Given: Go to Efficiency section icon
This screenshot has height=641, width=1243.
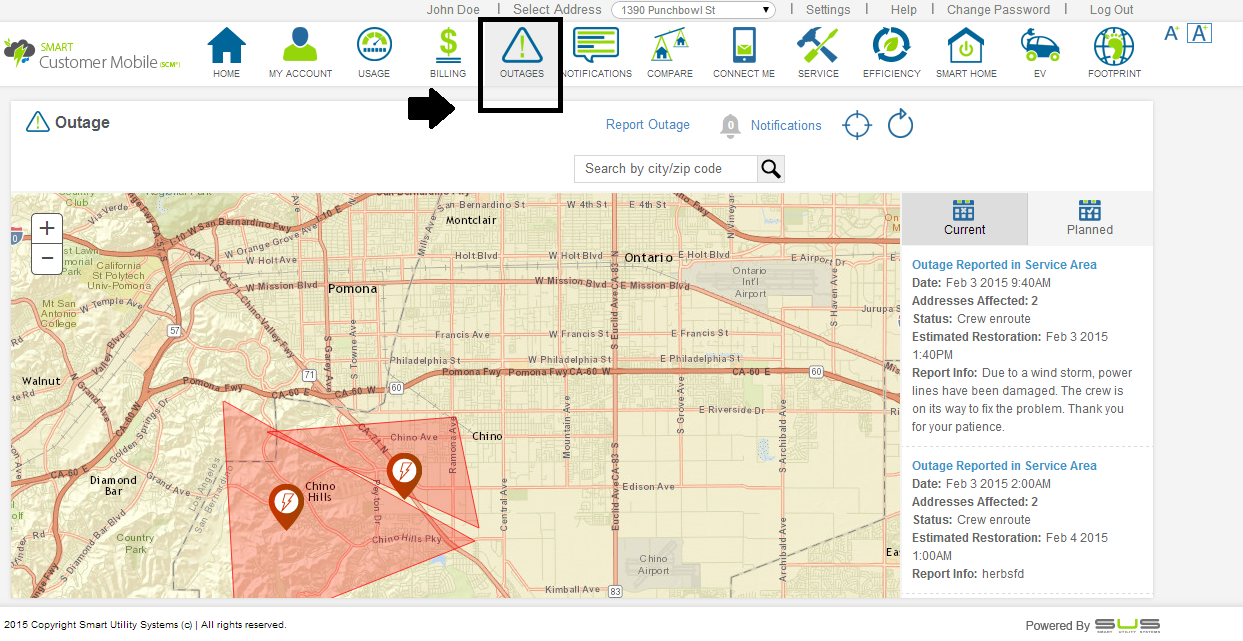Looking at the screenshot, I should [x=891, y=47].
